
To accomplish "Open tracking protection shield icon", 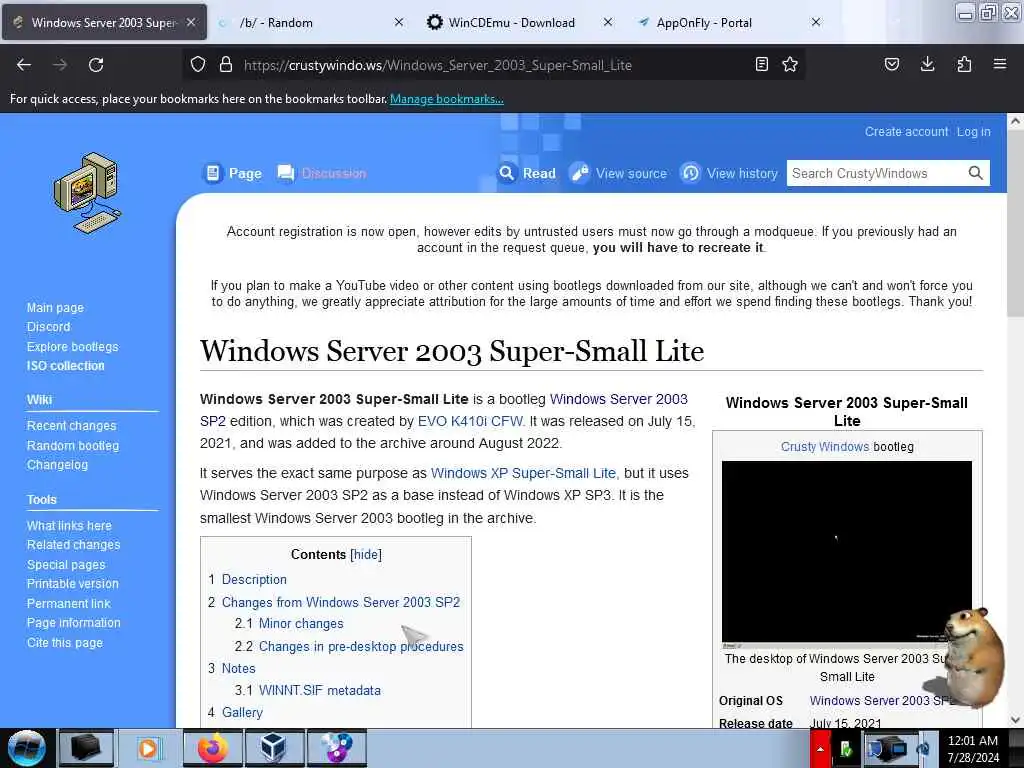I will (198, 65).
